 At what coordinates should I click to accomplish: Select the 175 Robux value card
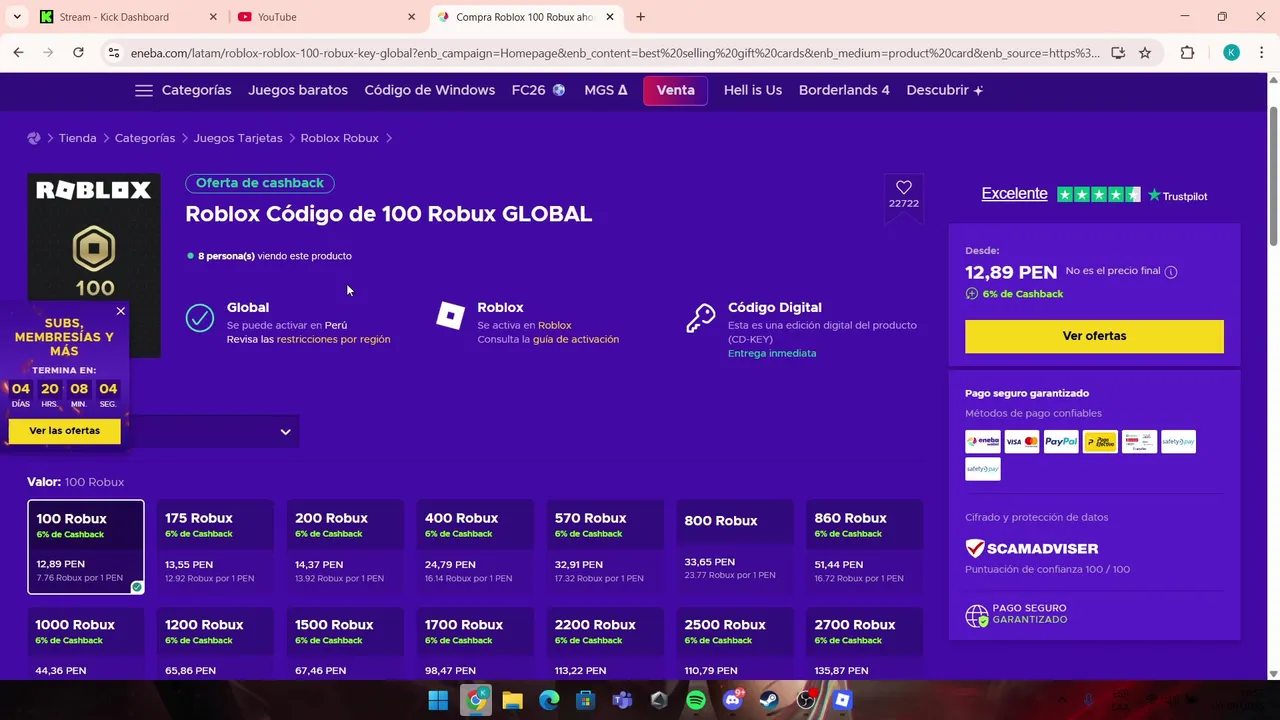(x=215, y=547)
